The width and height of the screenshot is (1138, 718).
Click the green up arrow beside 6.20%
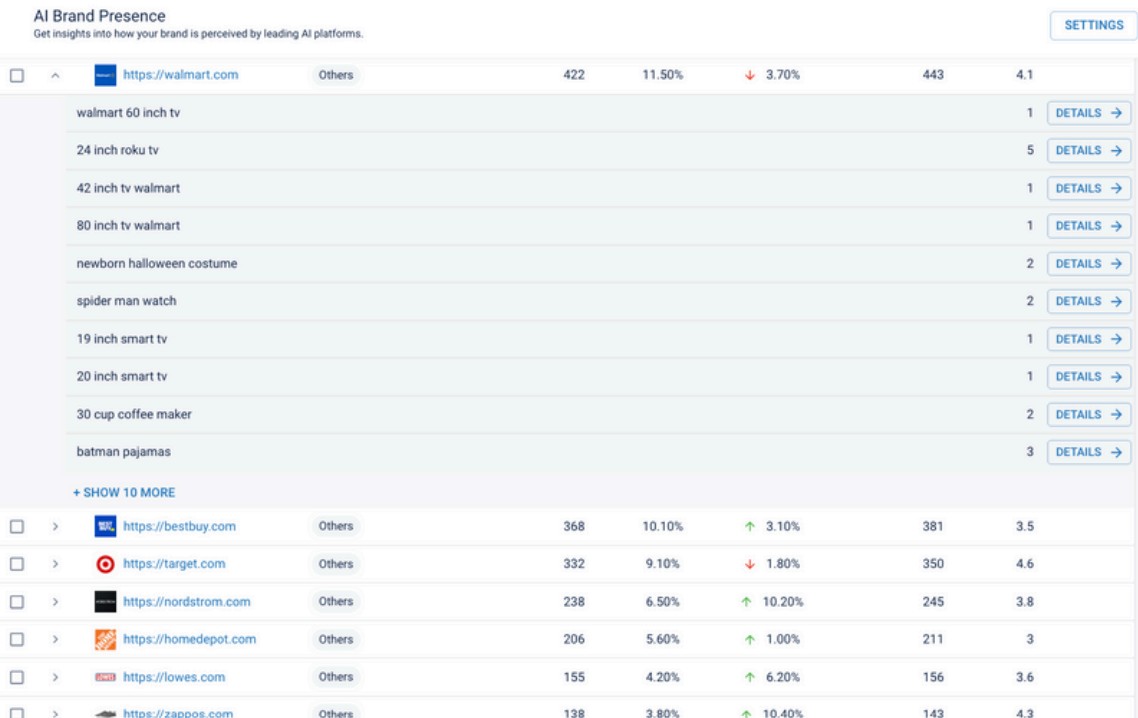pyautogui.click(x=750, y=677)
